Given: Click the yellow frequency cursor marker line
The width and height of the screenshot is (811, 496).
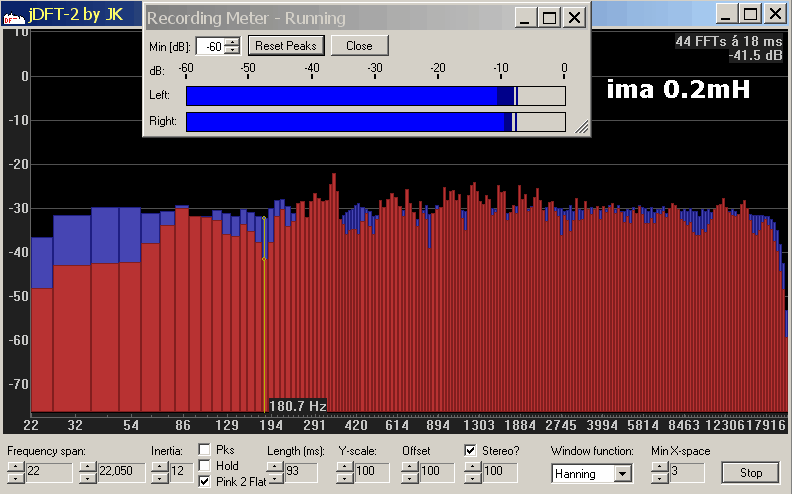Looking at the screenshot, I should click(264, 315).
